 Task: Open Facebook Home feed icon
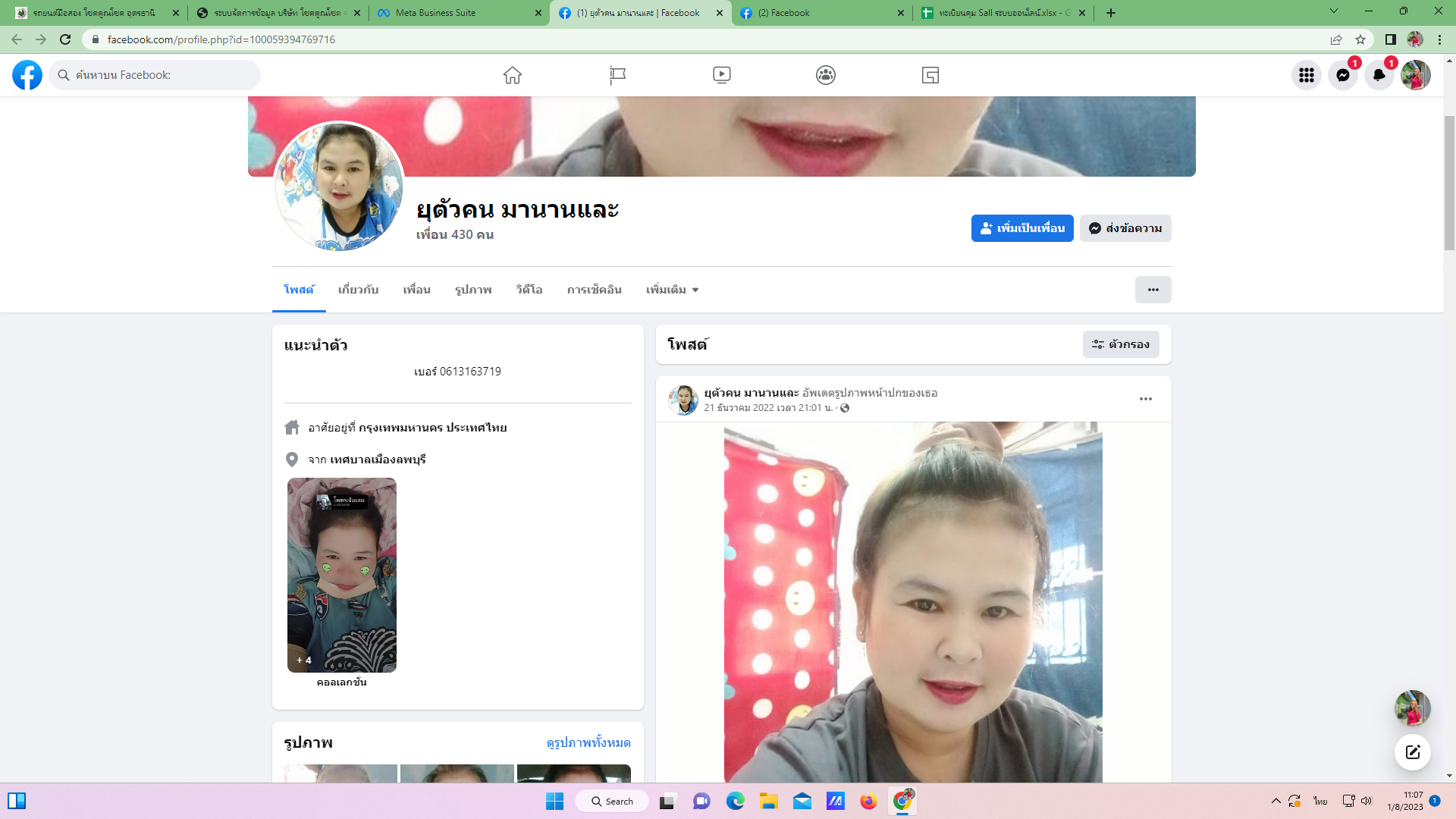click(x=513, y=75)
